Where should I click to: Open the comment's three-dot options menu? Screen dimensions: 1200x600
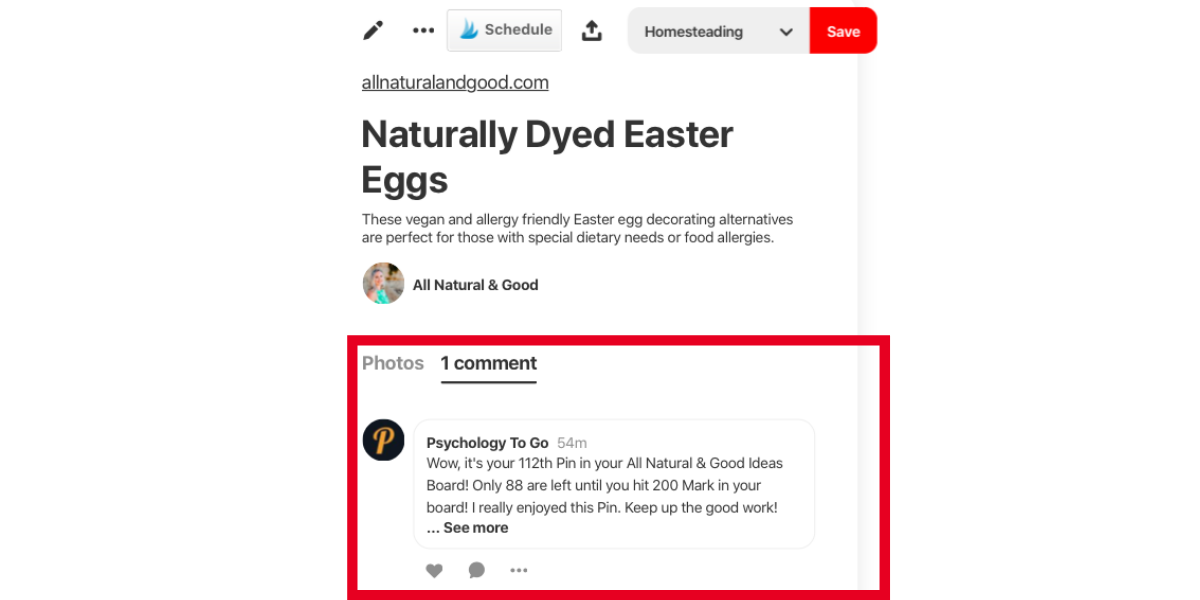coord(518,571)
